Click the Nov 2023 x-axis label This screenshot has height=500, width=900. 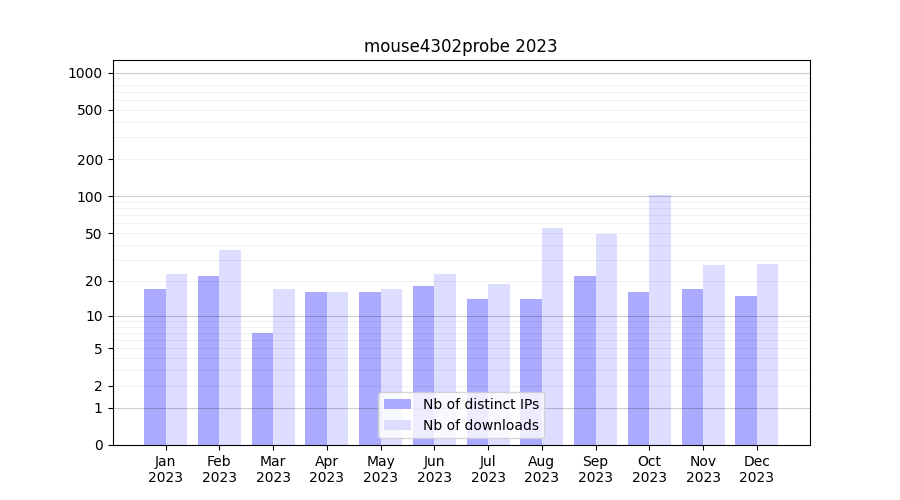tap(703, 469)
